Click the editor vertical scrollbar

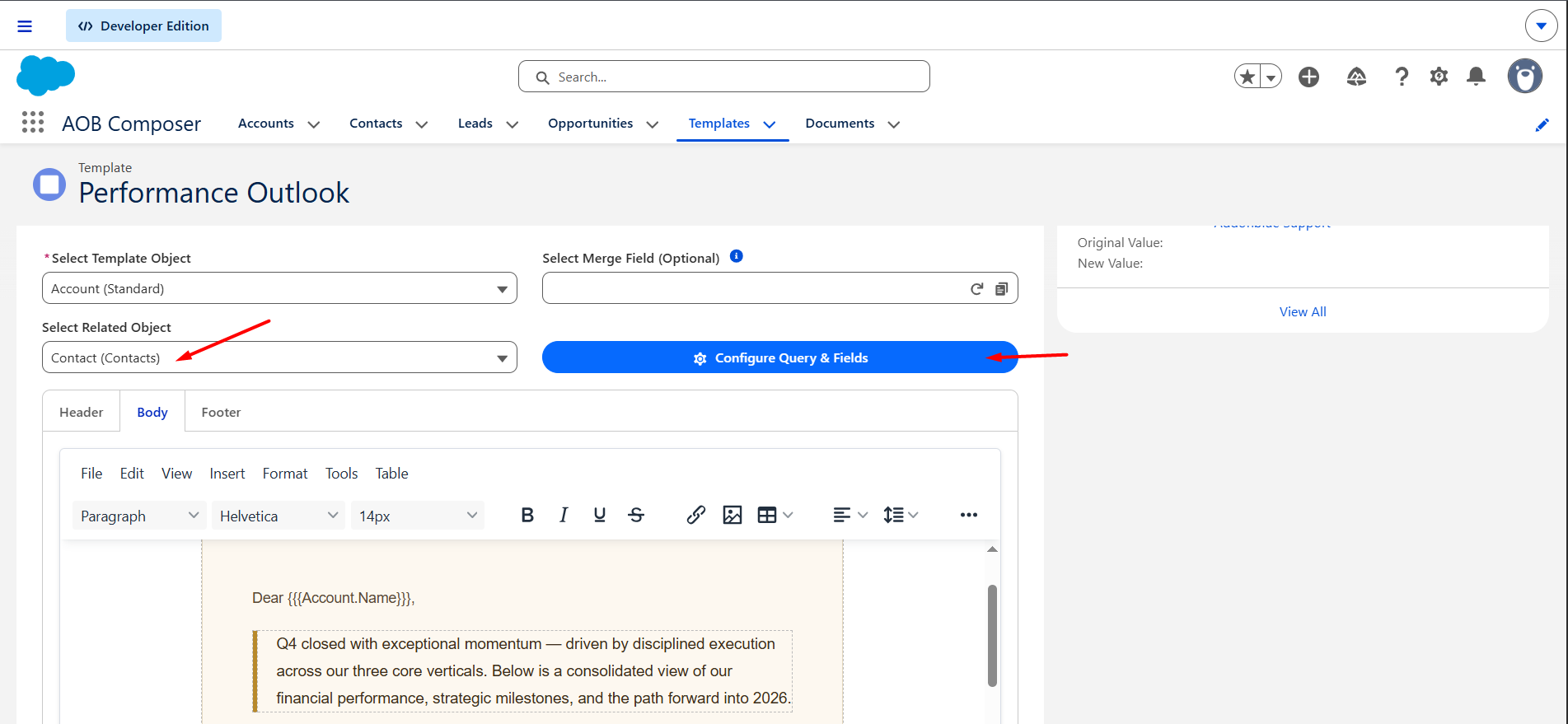click(x=992, y=635)
